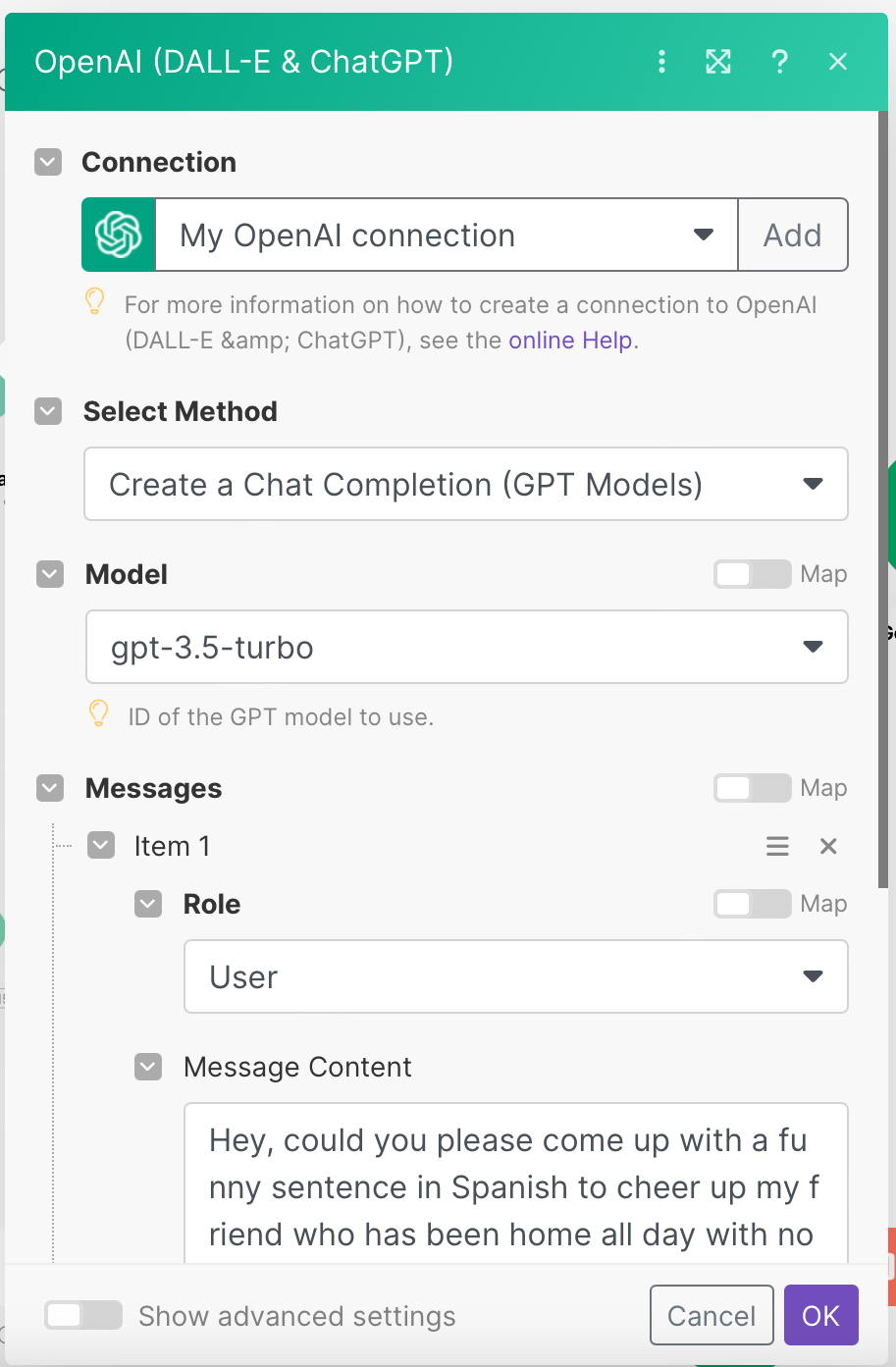Screen dimensions: 896x1367
Task: Click the OpenAI logo icon beside connection
Action: [x=119, y=236]
